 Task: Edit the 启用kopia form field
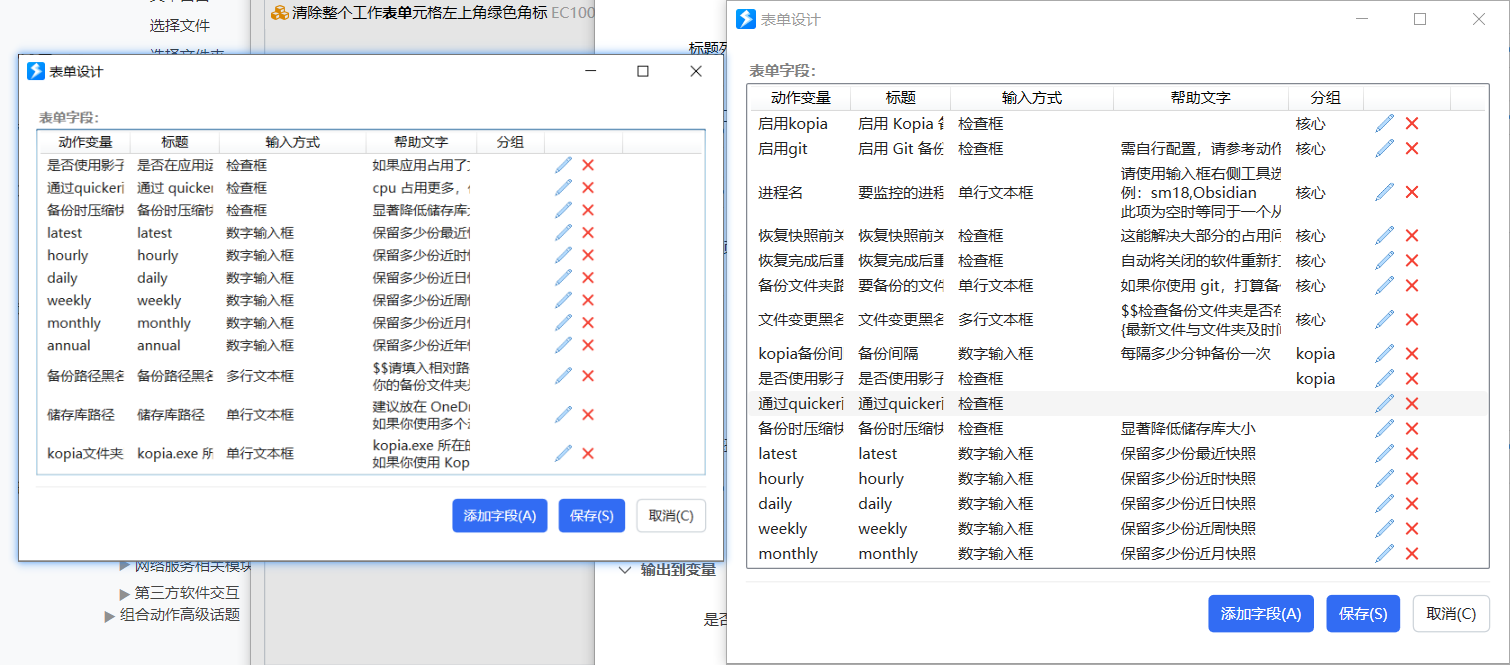1384,123
